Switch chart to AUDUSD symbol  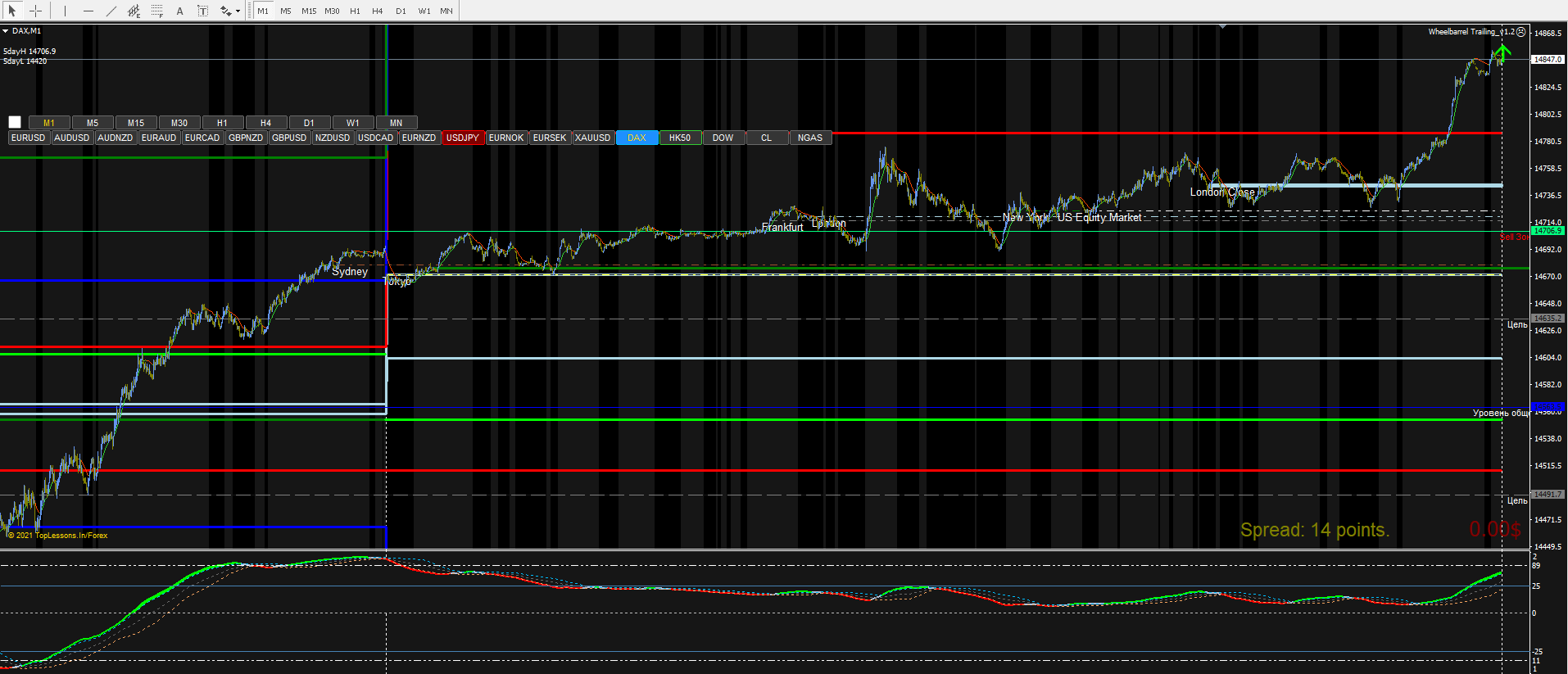pos(72,138)
